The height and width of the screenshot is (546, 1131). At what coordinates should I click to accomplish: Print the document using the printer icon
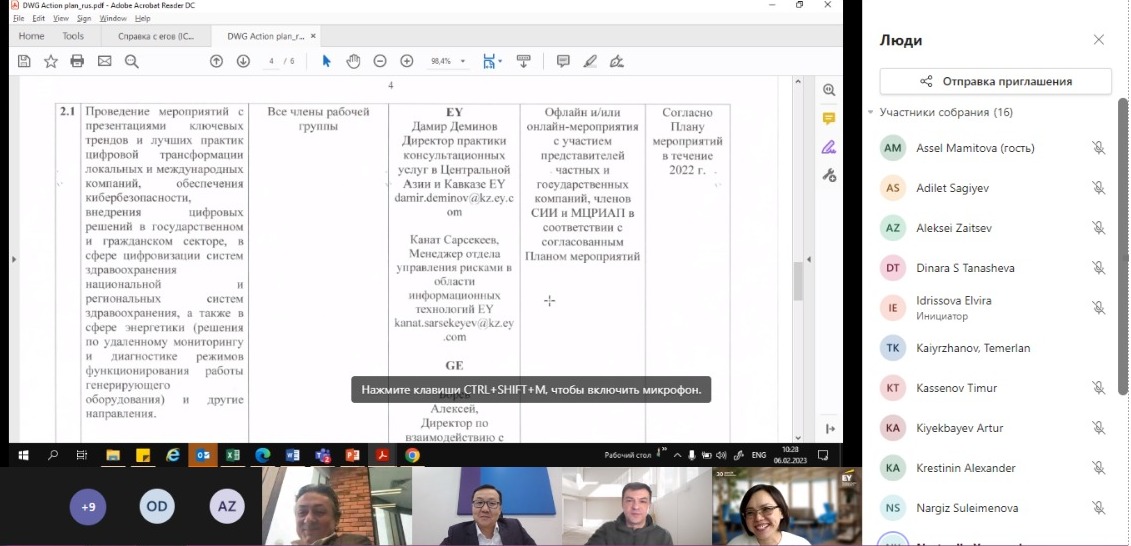point(77,61)
